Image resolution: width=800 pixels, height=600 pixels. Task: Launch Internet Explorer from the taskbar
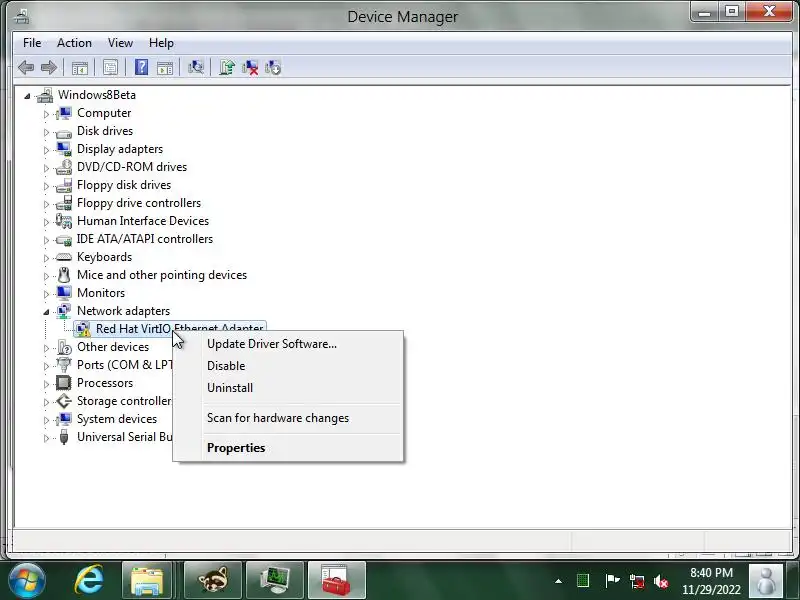pyautogui.click(x=89, y=580)
